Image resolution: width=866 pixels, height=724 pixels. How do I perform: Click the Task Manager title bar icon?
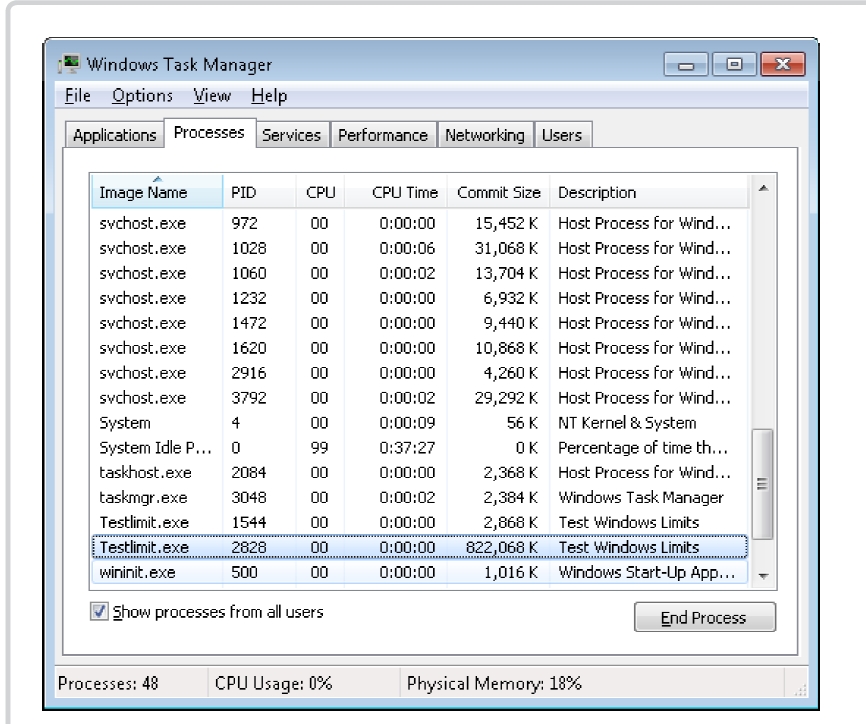(69, 64)
